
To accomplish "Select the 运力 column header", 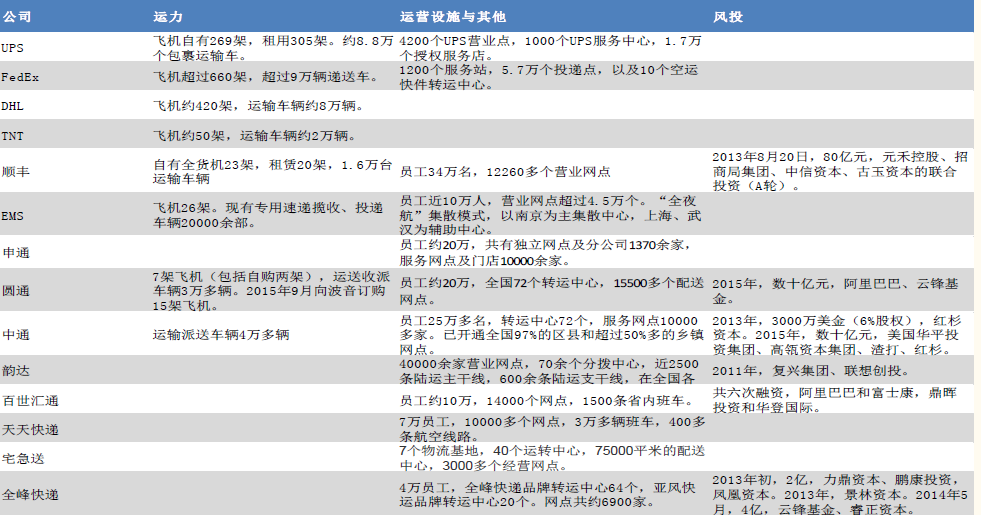I will pos(168,17).
